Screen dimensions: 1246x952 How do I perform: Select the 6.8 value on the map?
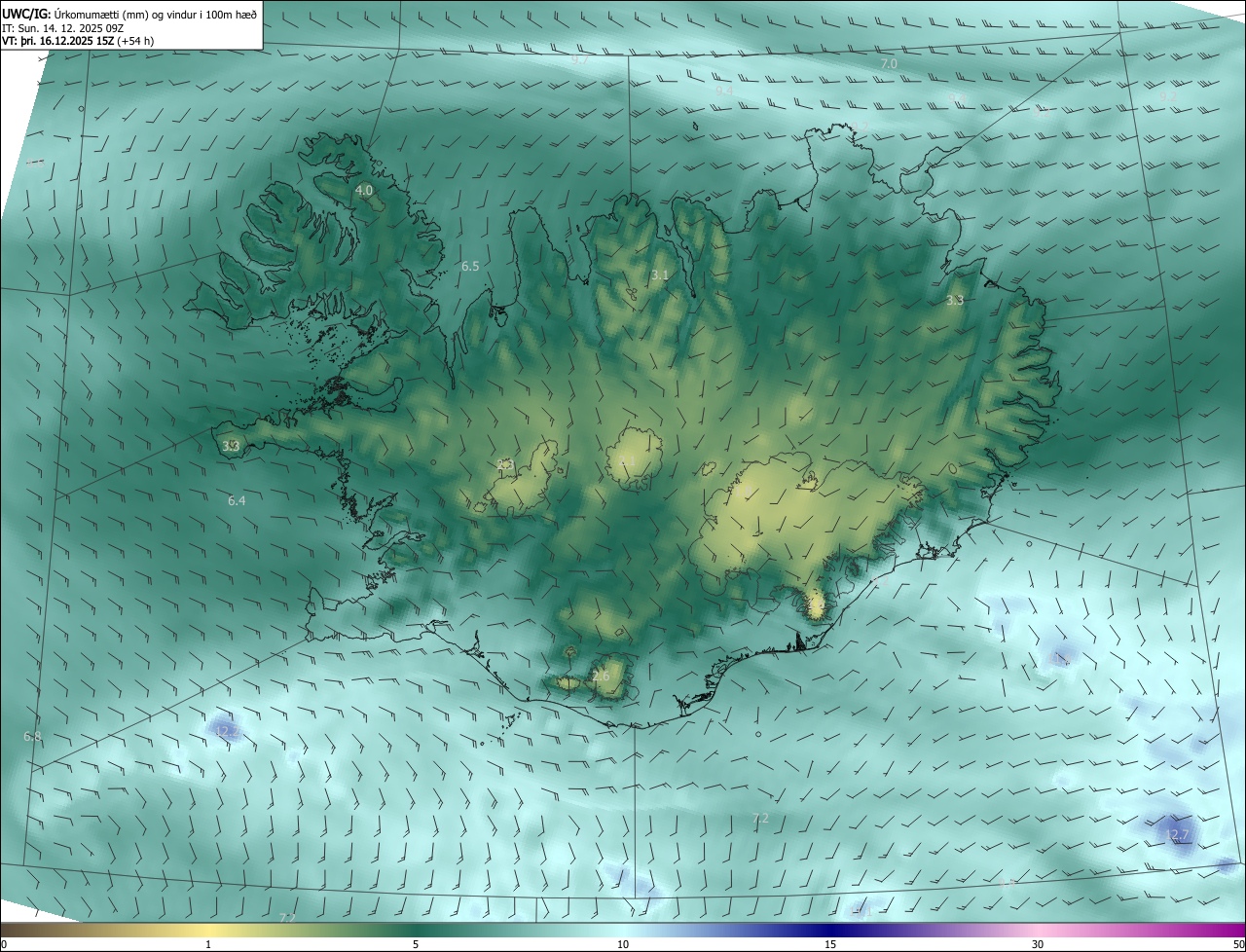click(32, 737)
